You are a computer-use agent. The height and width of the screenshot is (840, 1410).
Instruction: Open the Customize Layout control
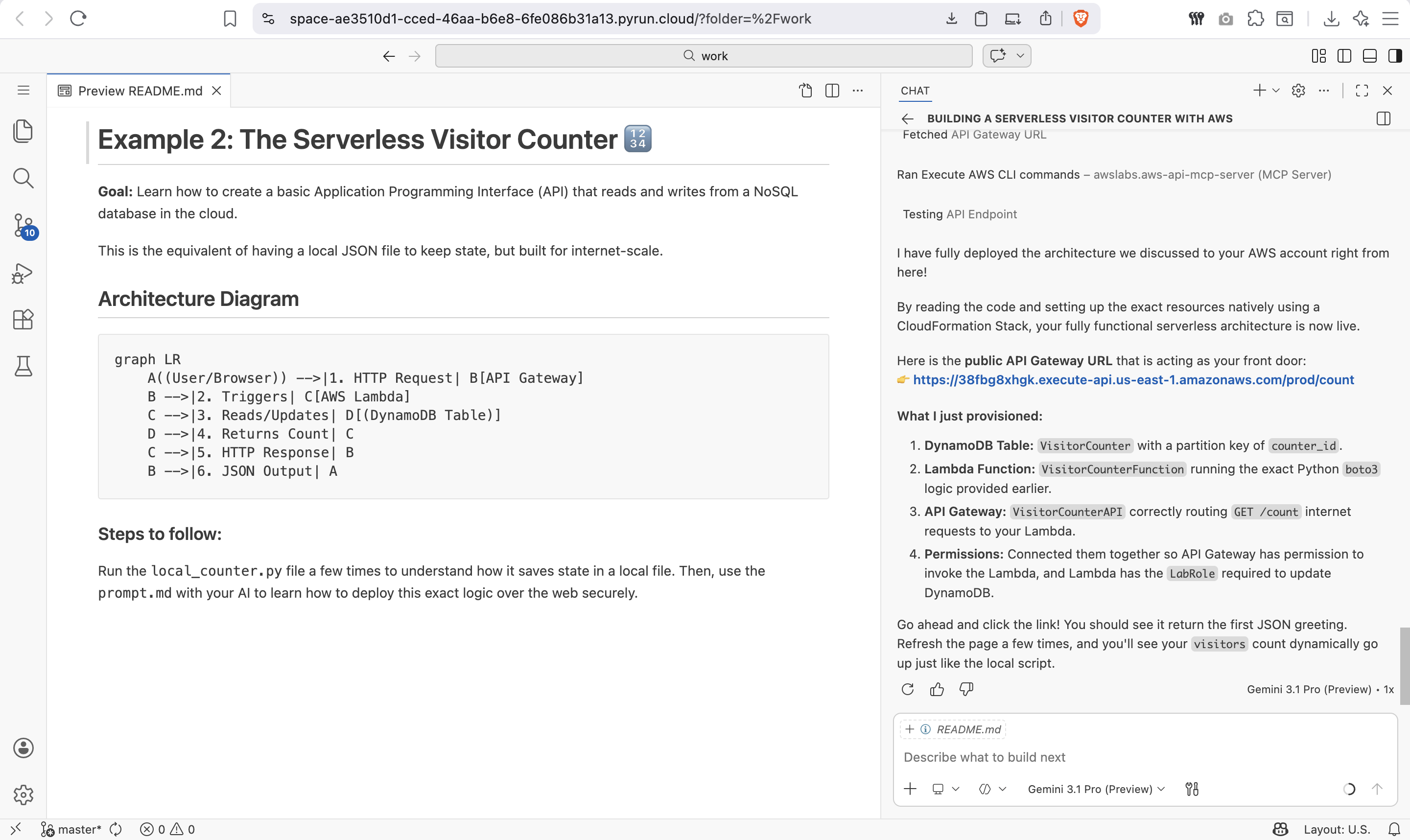click(1319, 56)
